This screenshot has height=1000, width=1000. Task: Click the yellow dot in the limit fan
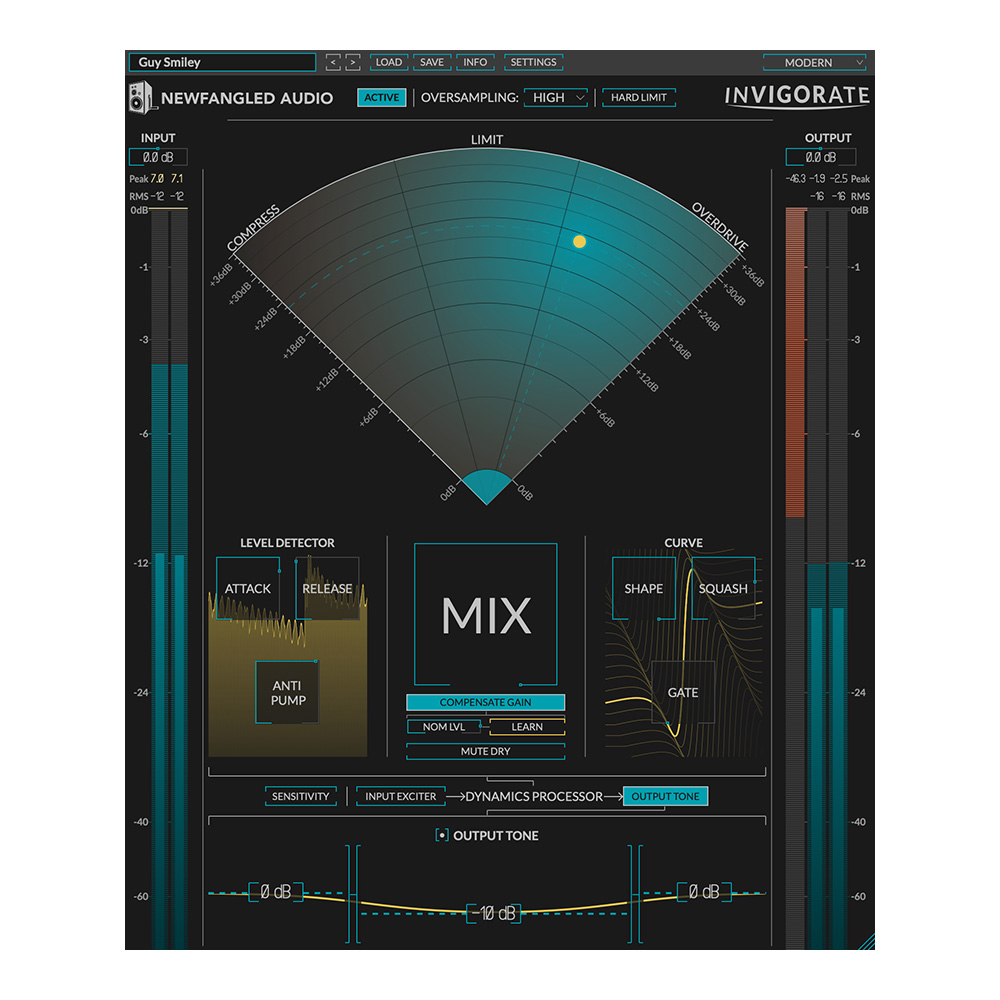pos(579,241)
